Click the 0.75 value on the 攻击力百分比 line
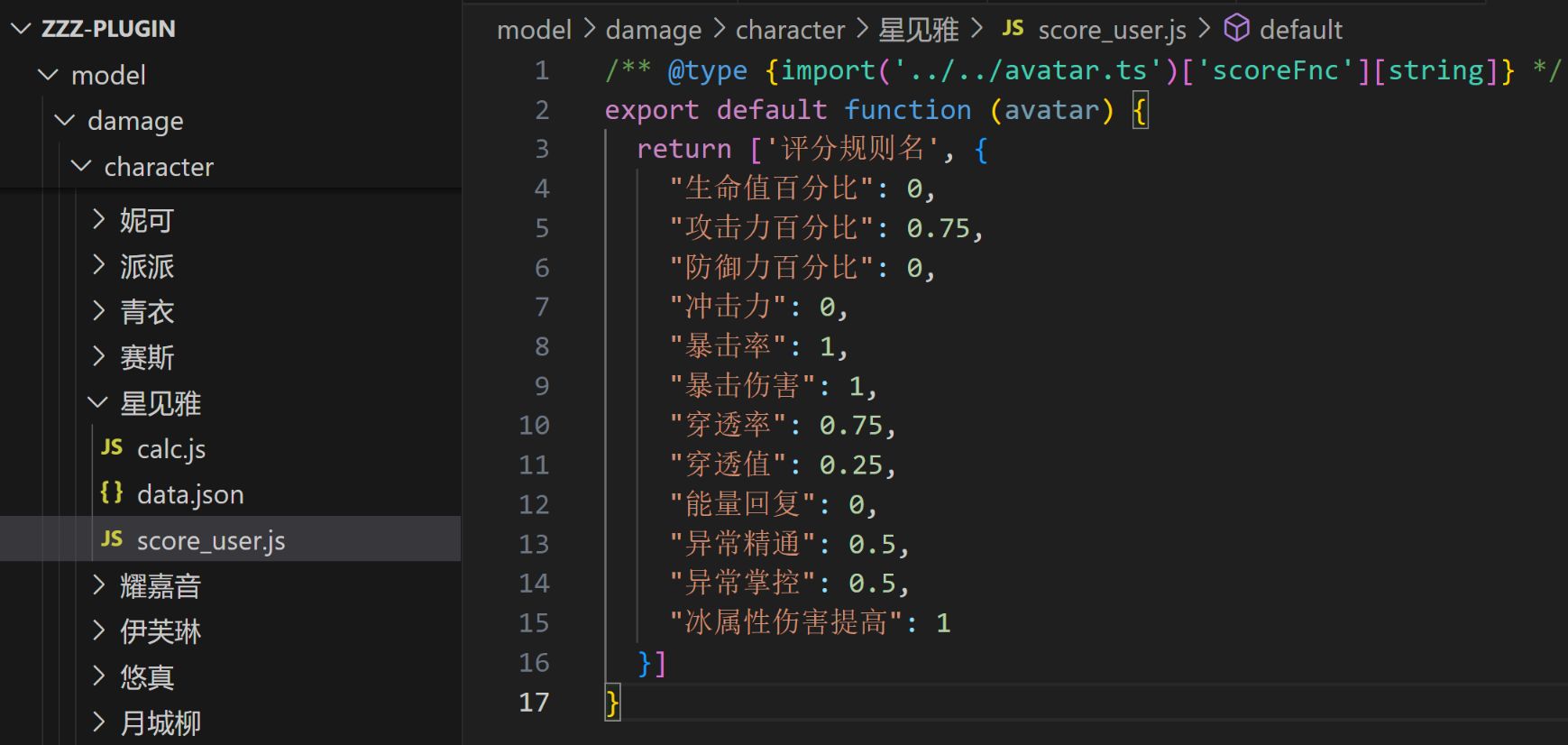This screenshot has height=745, width=1568. point(939,228)
